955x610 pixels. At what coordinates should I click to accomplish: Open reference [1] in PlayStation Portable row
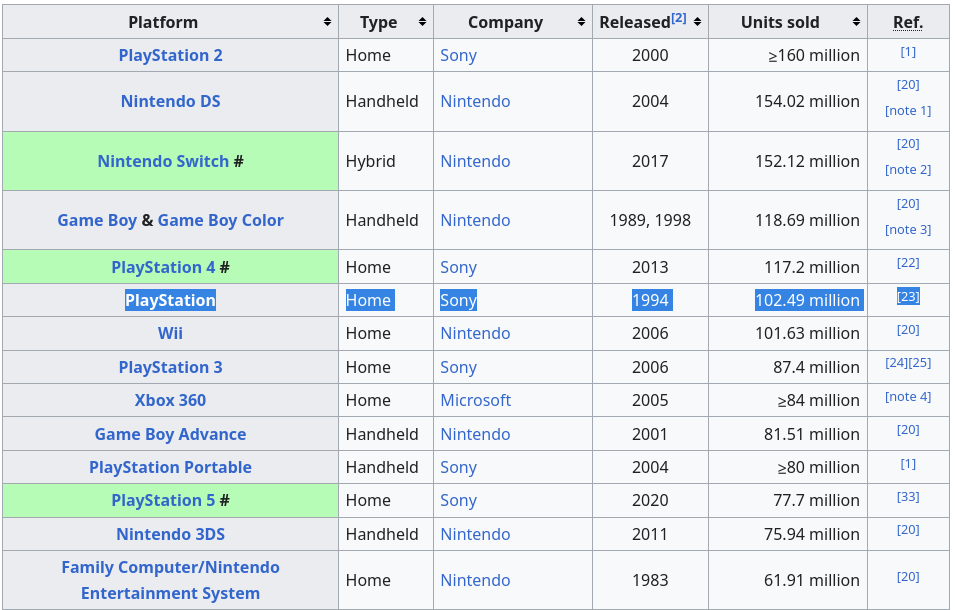908,464
